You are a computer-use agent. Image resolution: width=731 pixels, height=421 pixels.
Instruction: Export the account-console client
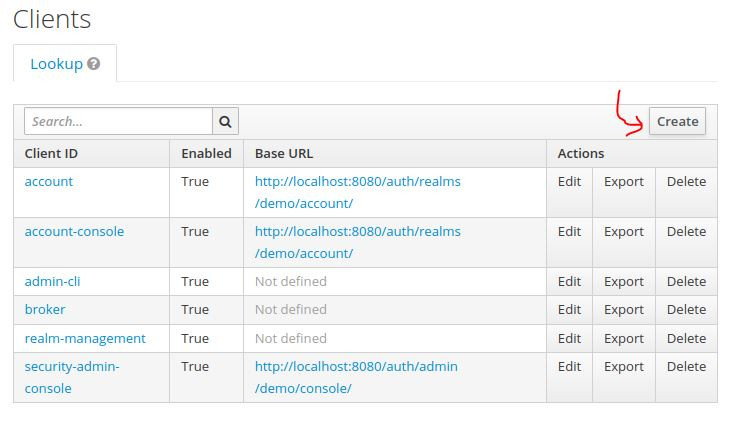(x=624, y=232)
